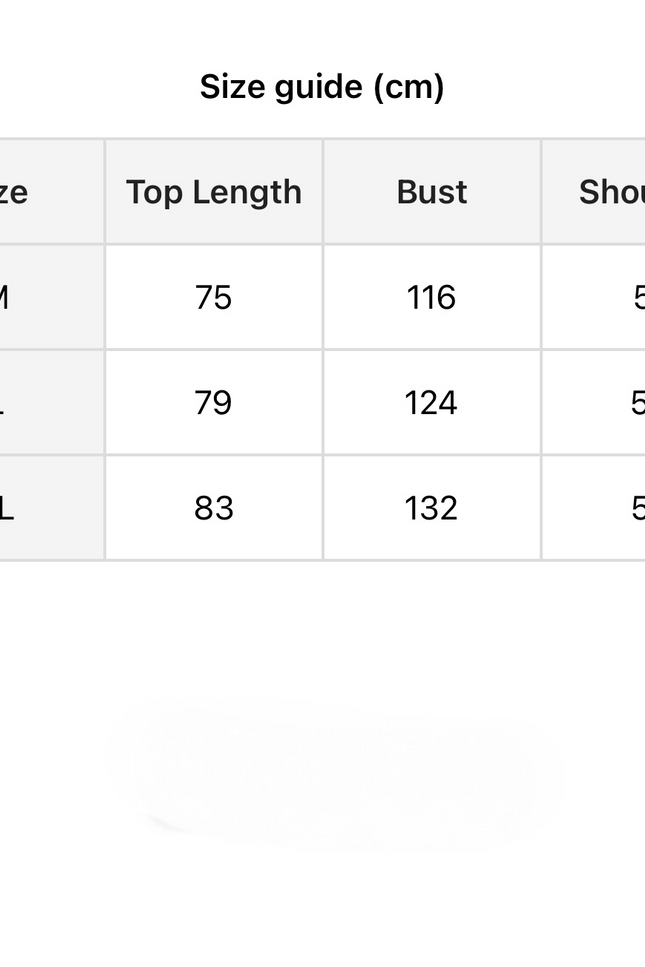Select the 75 Top Length value
The width and height of the screenshot is (645, 967).
(x=214, y=297)
